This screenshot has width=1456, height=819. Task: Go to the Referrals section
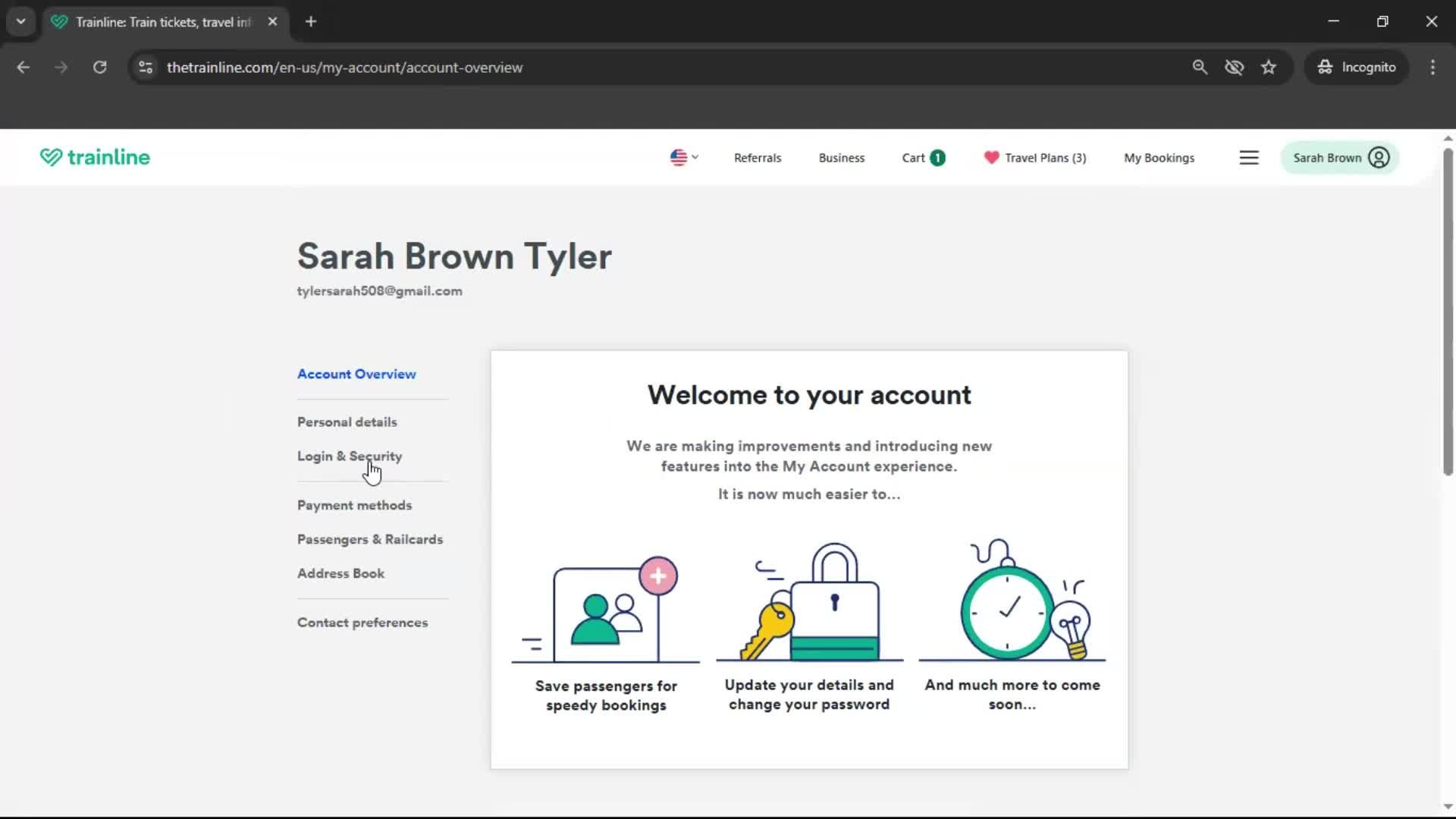pos(757,158)
